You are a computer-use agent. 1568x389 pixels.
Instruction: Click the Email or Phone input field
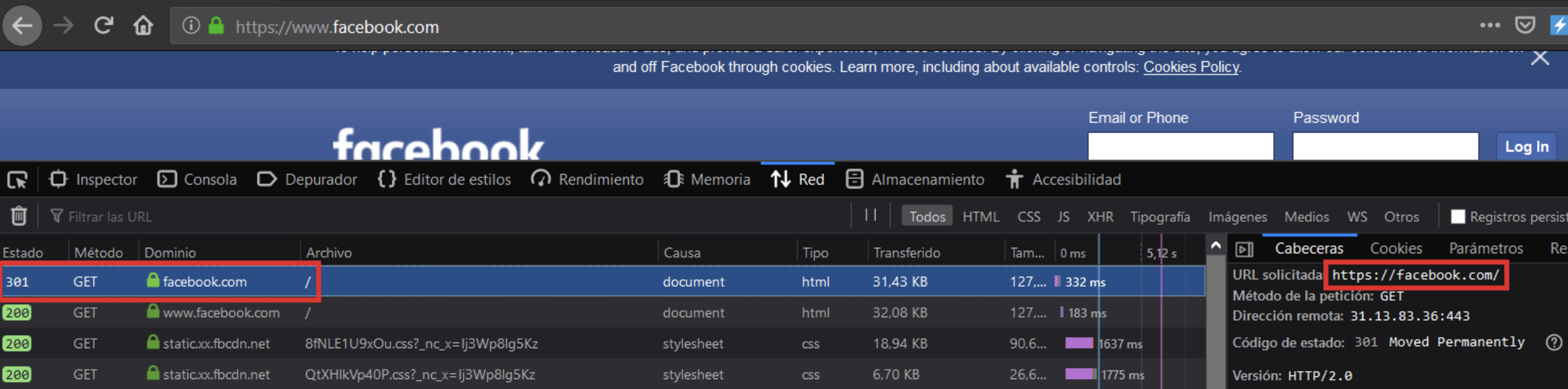pos(1180,146)
